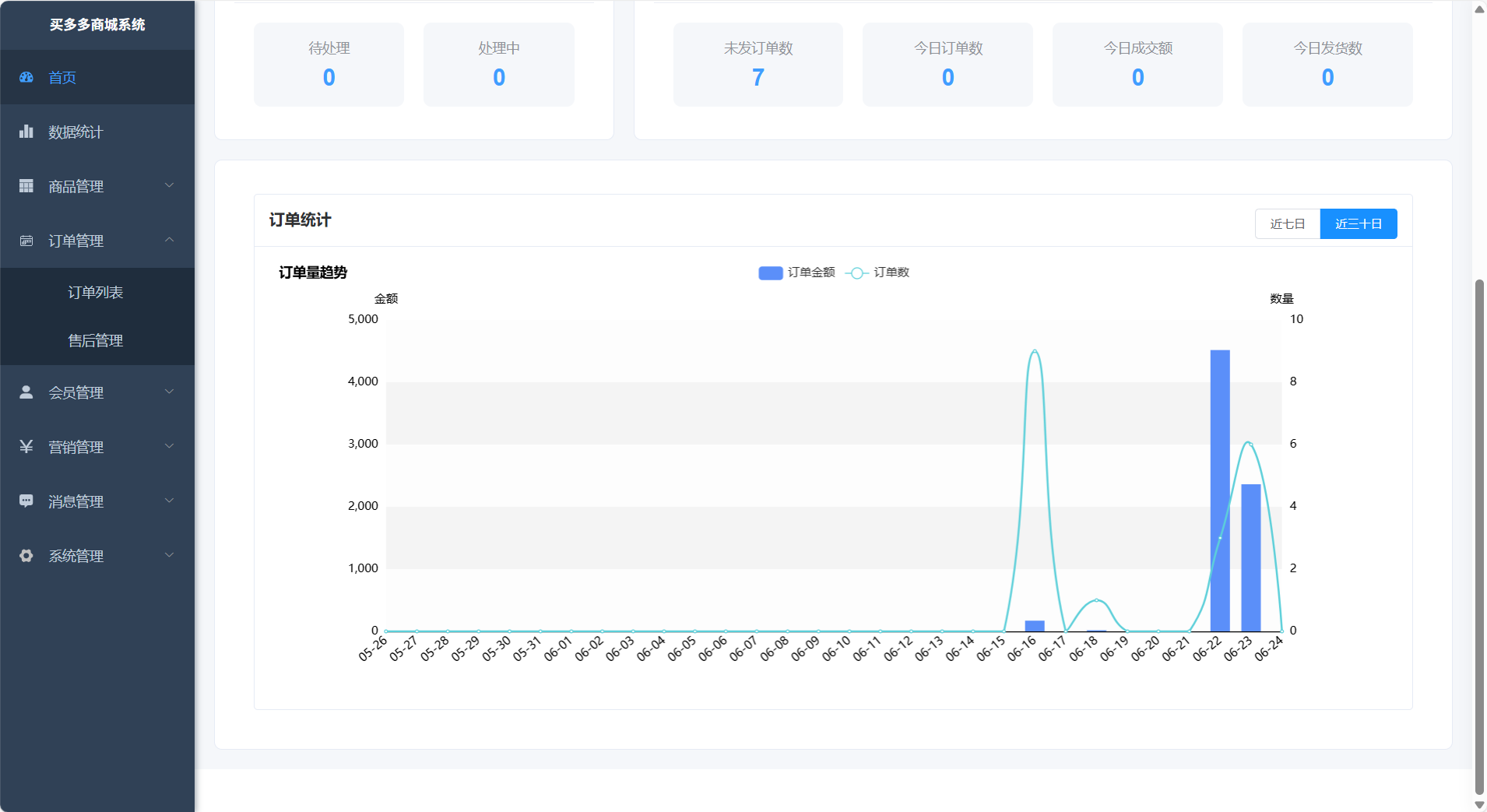Click the dashboard icon beside 首页
This screenshot has height=812, width=1487.
(26, 77)
